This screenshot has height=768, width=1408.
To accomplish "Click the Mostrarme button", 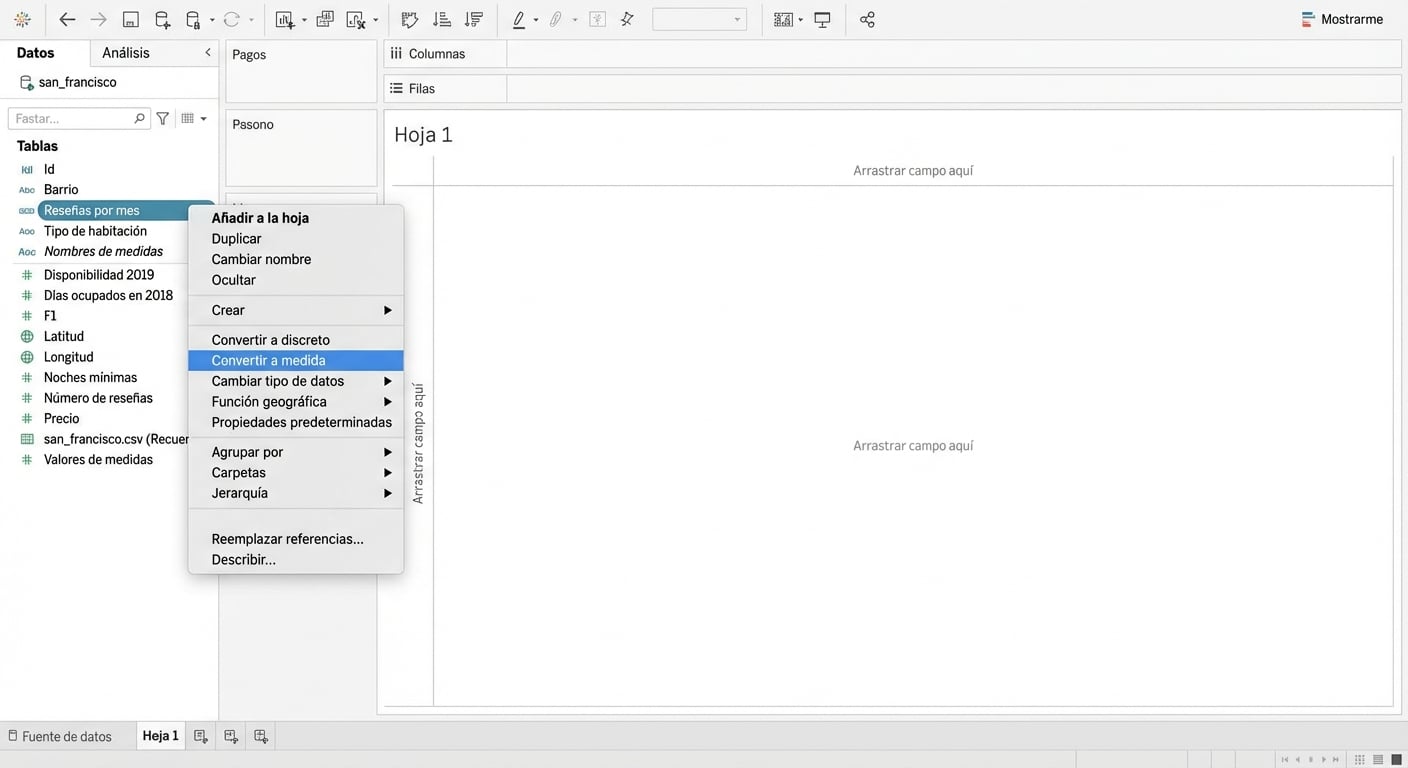I will 1342,20.
